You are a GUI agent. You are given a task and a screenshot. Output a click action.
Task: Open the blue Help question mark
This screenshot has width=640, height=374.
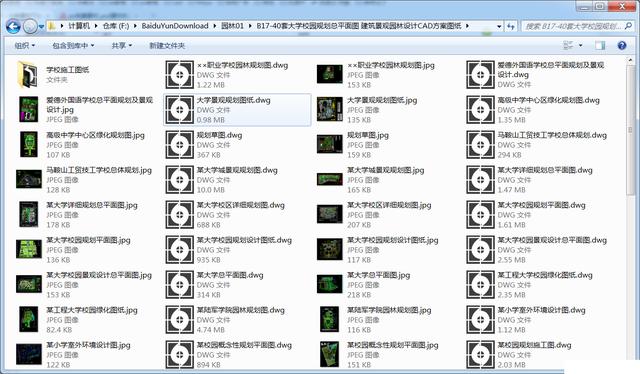[x=622, y=45]
